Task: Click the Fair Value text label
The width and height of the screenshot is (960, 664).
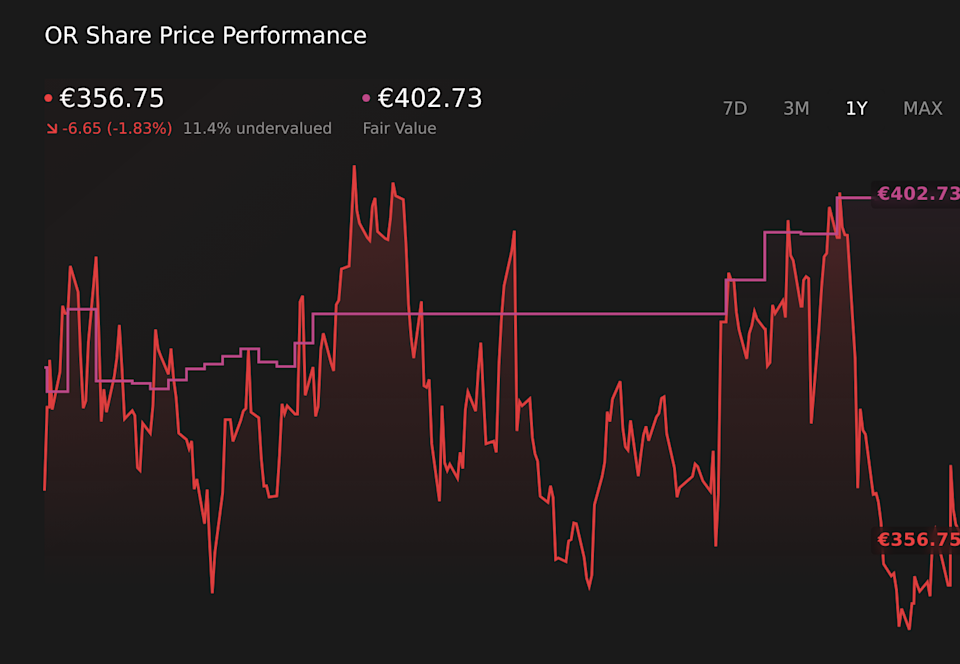Action: (x=400, y=129)
